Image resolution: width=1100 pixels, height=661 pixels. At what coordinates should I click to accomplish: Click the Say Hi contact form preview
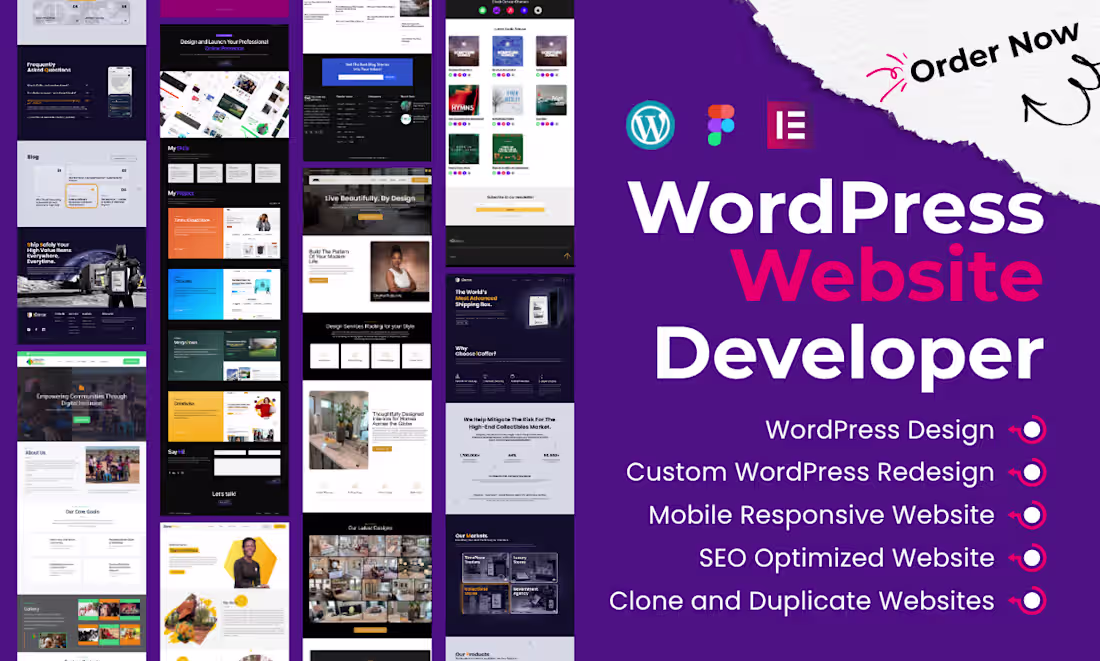pos(224,463)
